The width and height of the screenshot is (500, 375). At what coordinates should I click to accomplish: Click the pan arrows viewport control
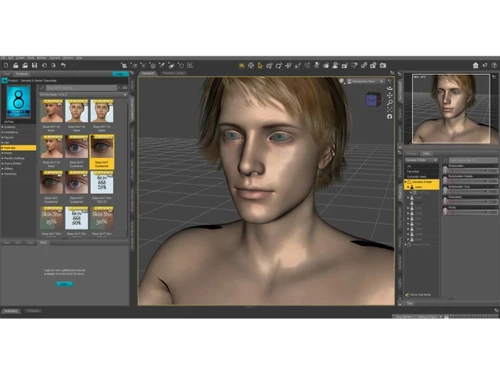[x=389, y=95]
